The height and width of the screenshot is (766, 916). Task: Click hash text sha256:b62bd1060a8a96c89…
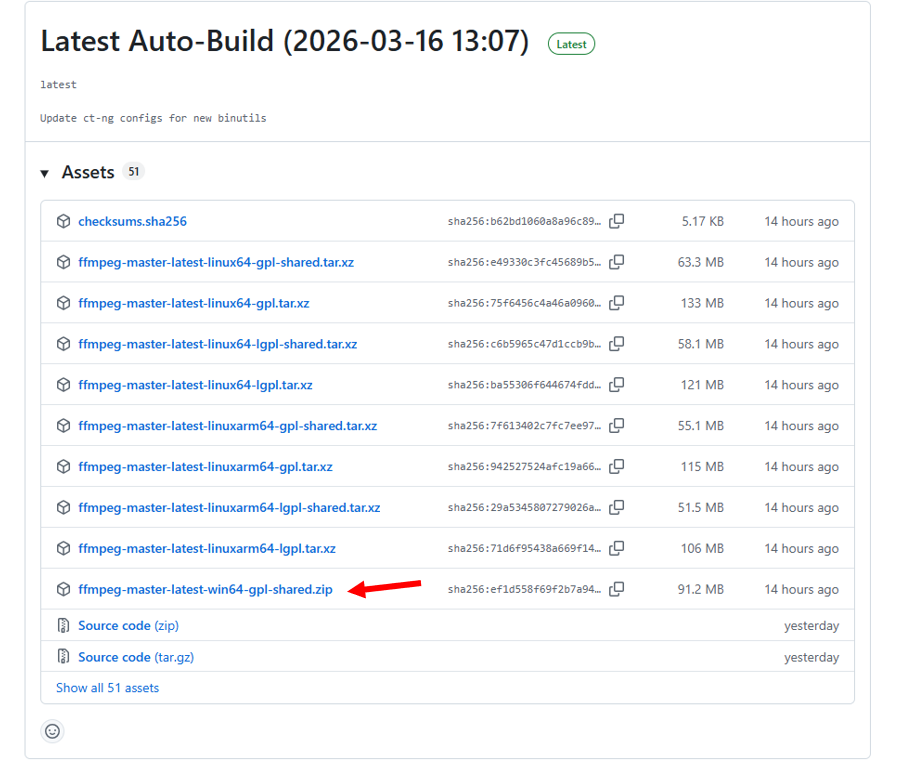tap(524, 221)
